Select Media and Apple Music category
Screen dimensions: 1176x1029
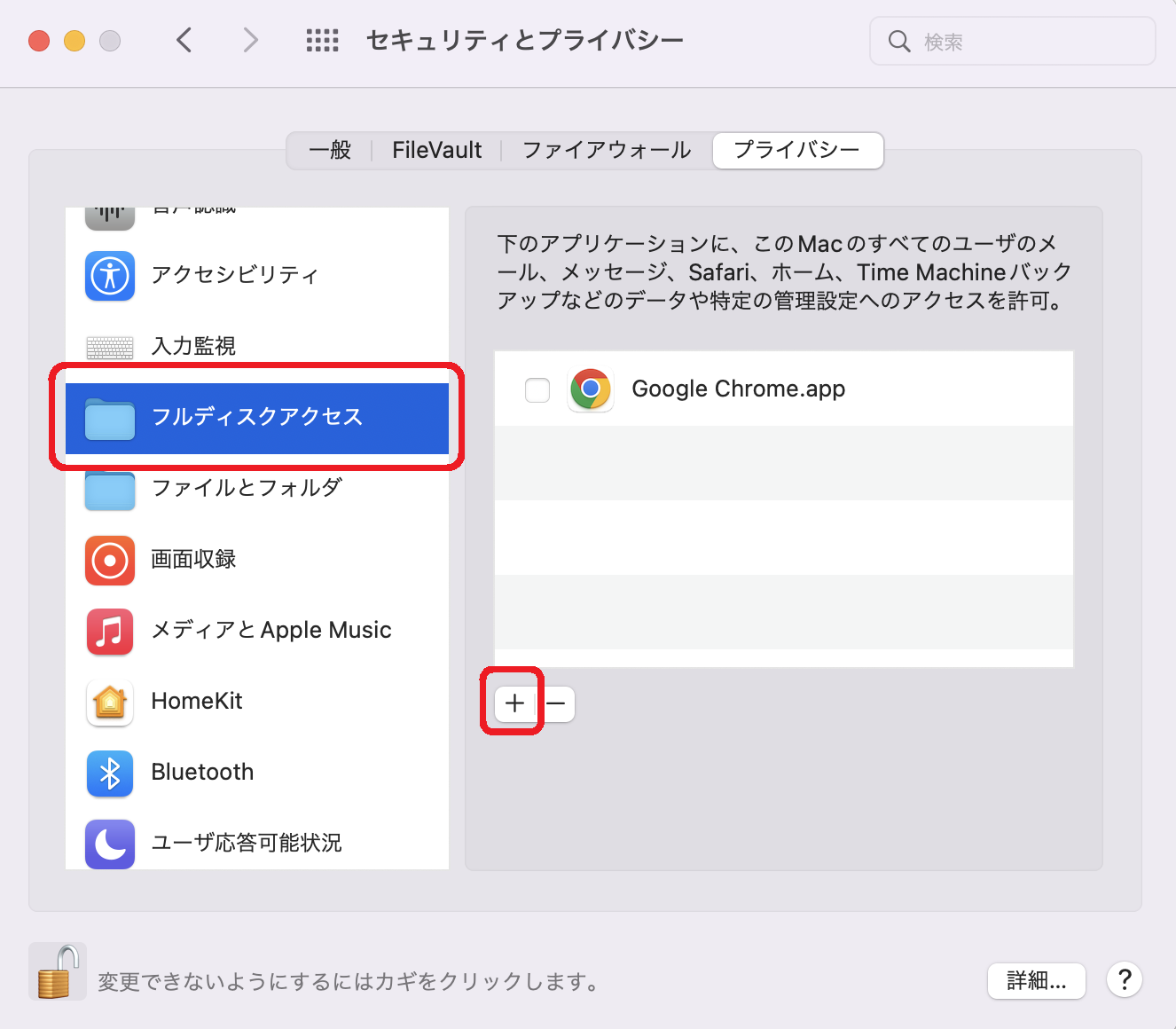[270, 631]
